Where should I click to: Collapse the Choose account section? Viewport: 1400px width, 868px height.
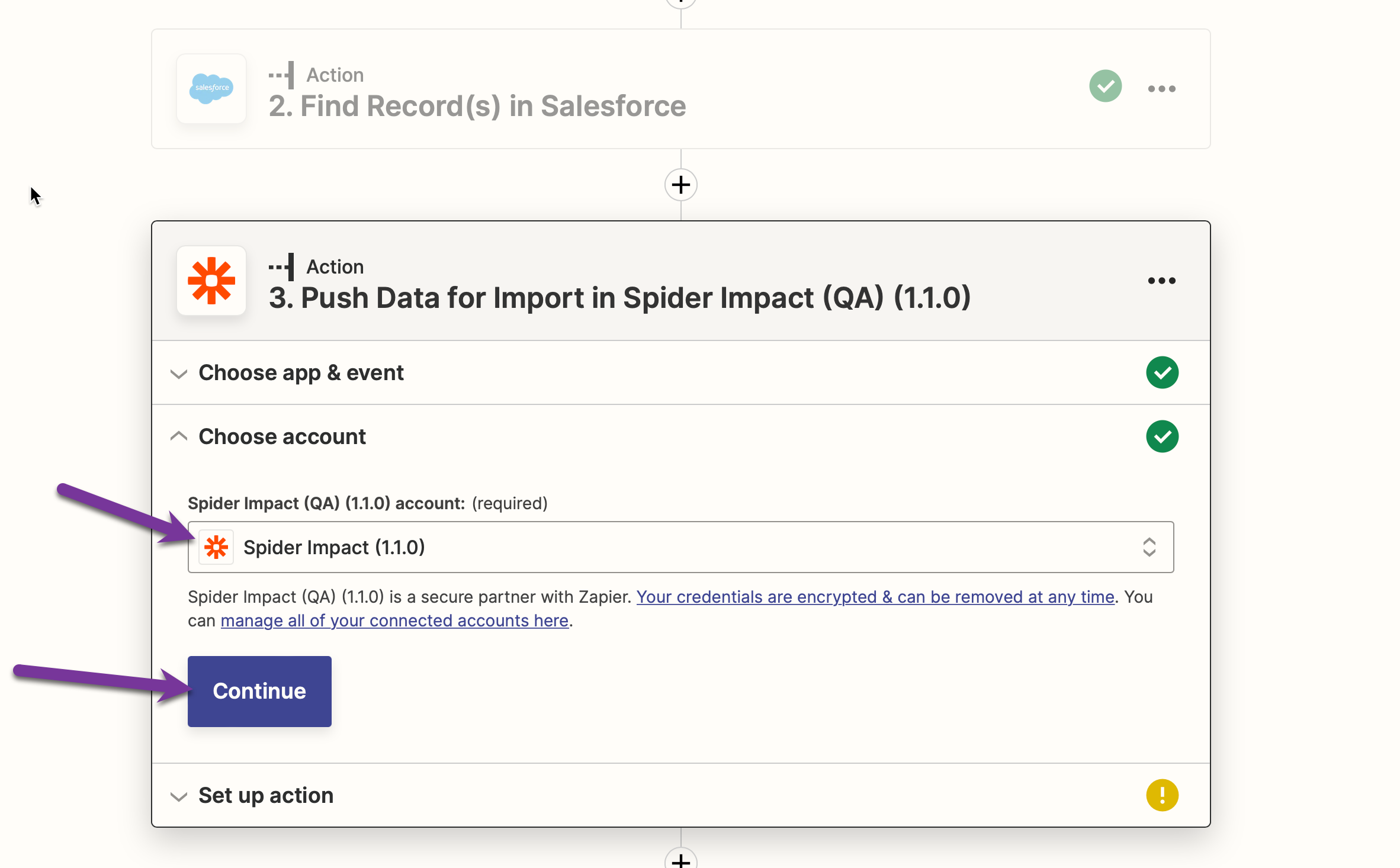[x=179, y=436]
